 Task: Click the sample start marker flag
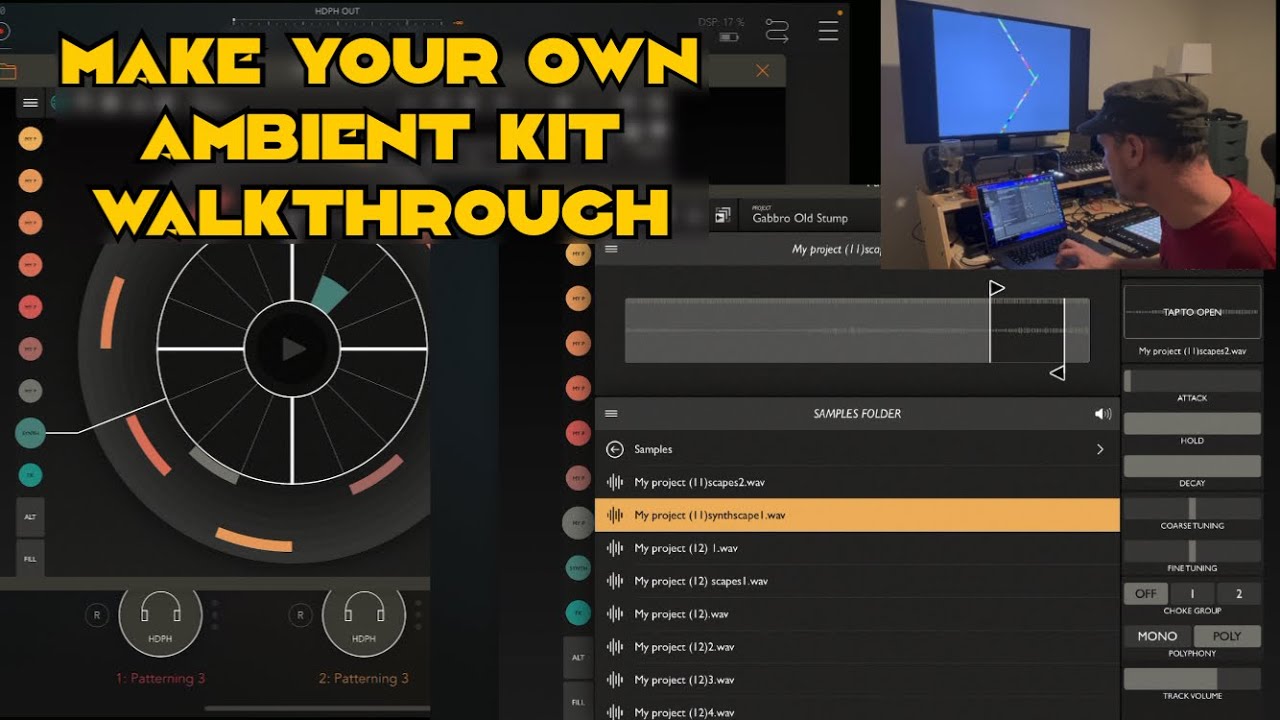996,289
